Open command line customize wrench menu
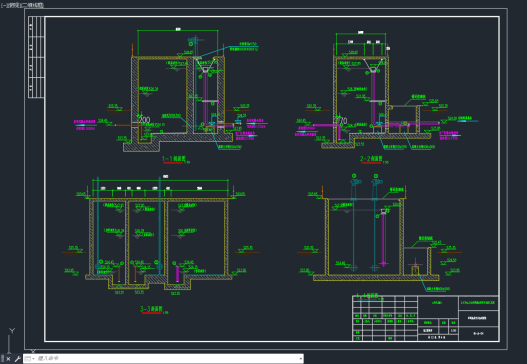Viewport: 527px width, 364px height. [17, 359]
